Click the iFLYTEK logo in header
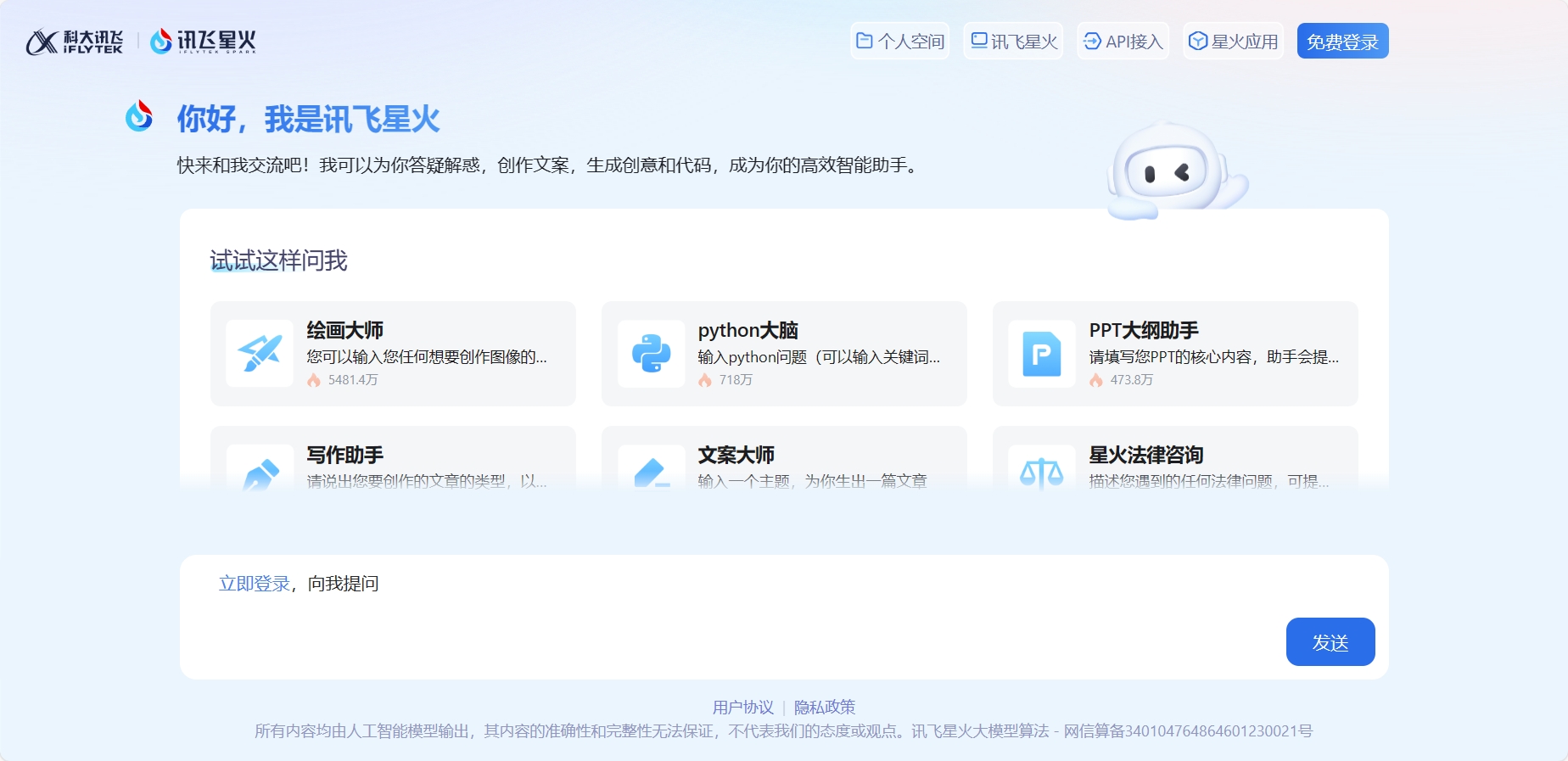Viewport: 1568px width, 761px height. point(75,42)
